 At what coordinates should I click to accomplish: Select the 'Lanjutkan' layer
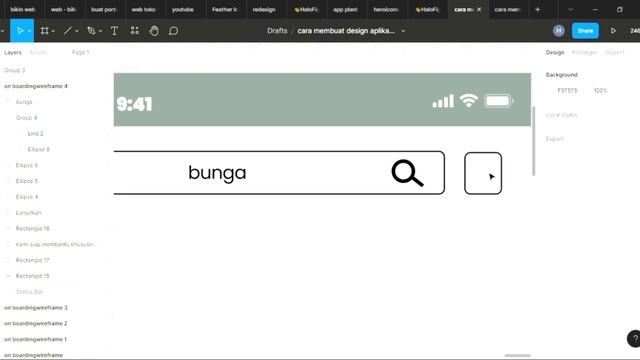click(x=29, y=213)
